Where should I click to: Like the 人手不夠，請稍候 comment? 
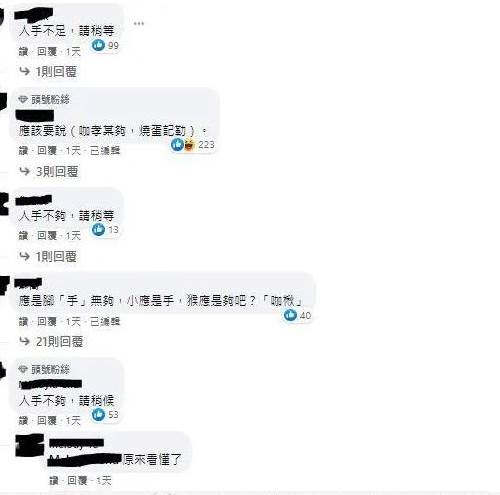pos(23,421)
